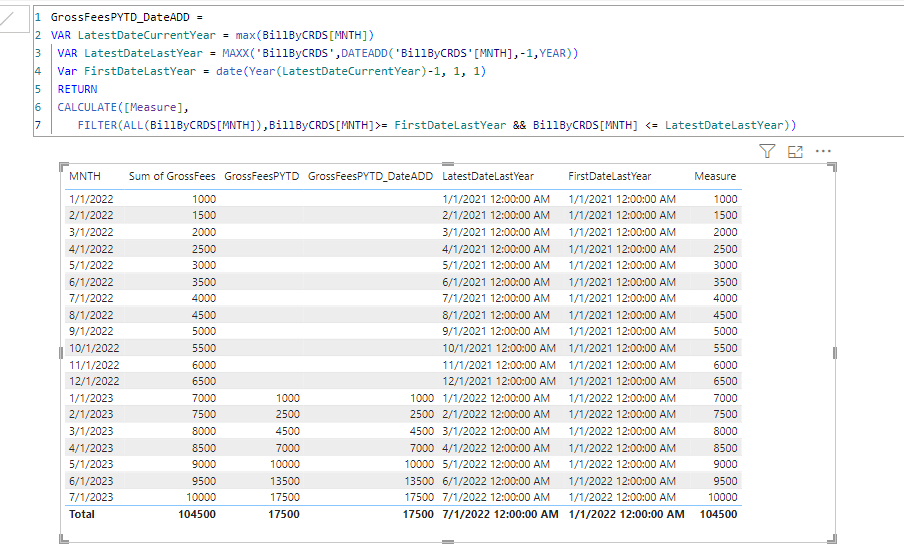Click the top center visual resize handle
Viewport: 904px width, 555px height.
pos(448,164)
